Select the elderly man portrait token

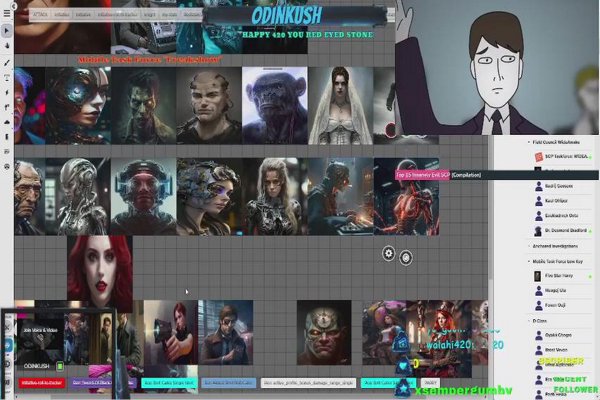pyautogui.click(x=30, y=196)
